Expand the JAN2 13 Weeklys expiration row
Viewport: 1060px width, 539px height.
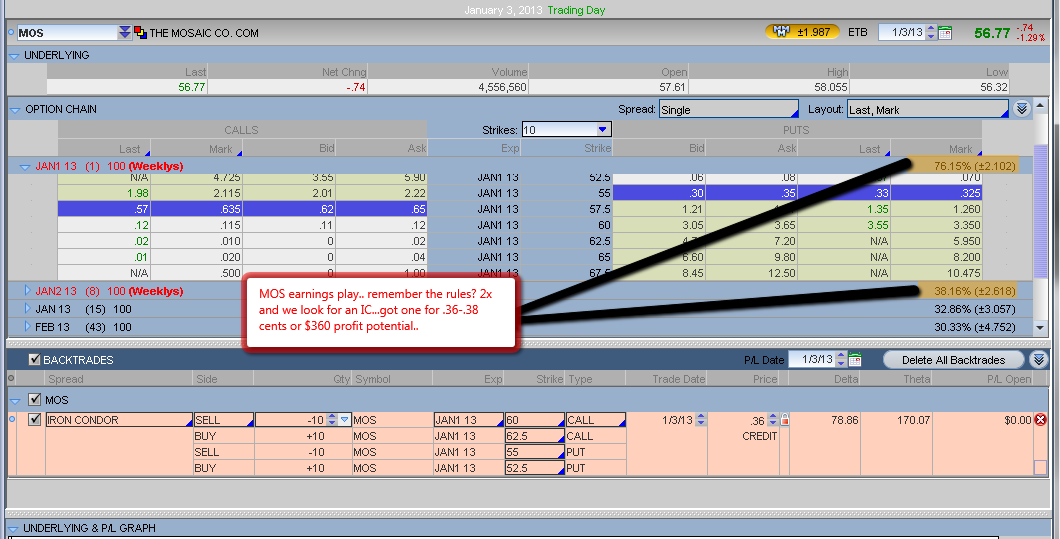pyautogui.click(x=27, y=291)
